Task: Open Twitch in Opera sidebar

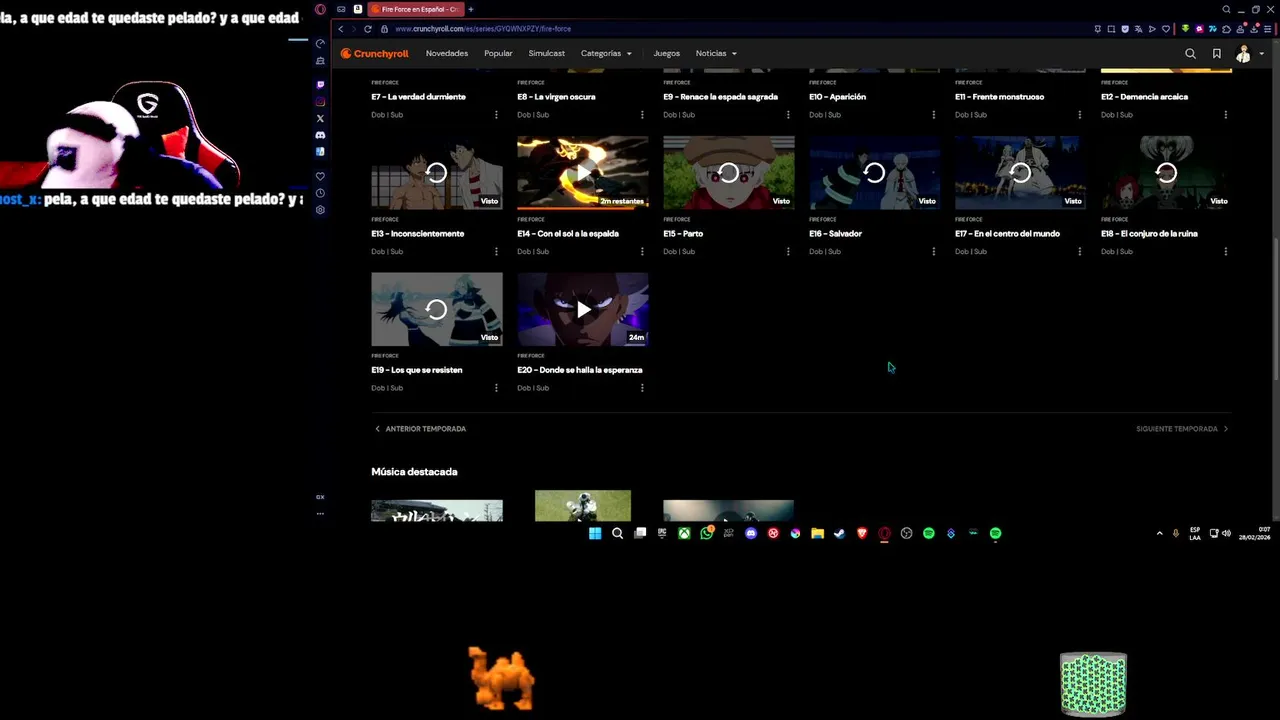Action: (320, 85)
